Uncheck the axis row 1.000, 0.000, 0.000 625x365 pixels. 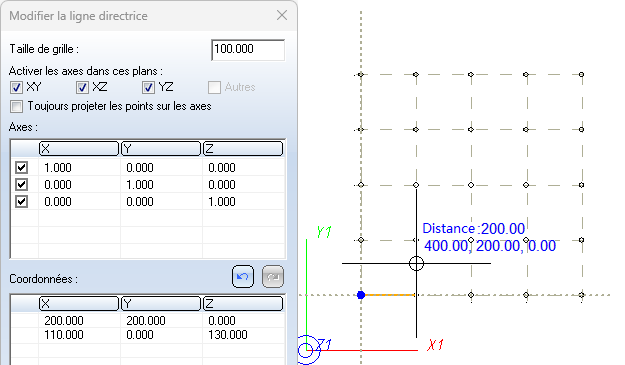tap(21, 167)
